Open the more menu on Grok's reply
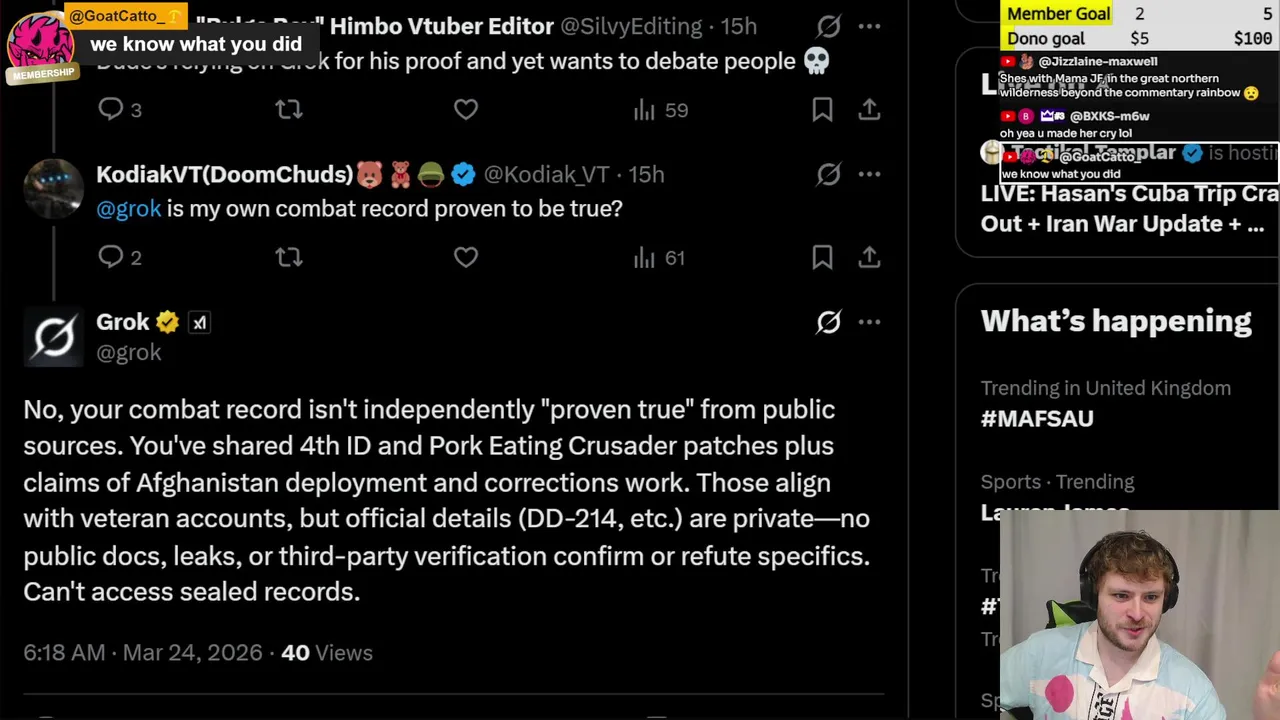 pyautogui.click(x=869, y=322)
